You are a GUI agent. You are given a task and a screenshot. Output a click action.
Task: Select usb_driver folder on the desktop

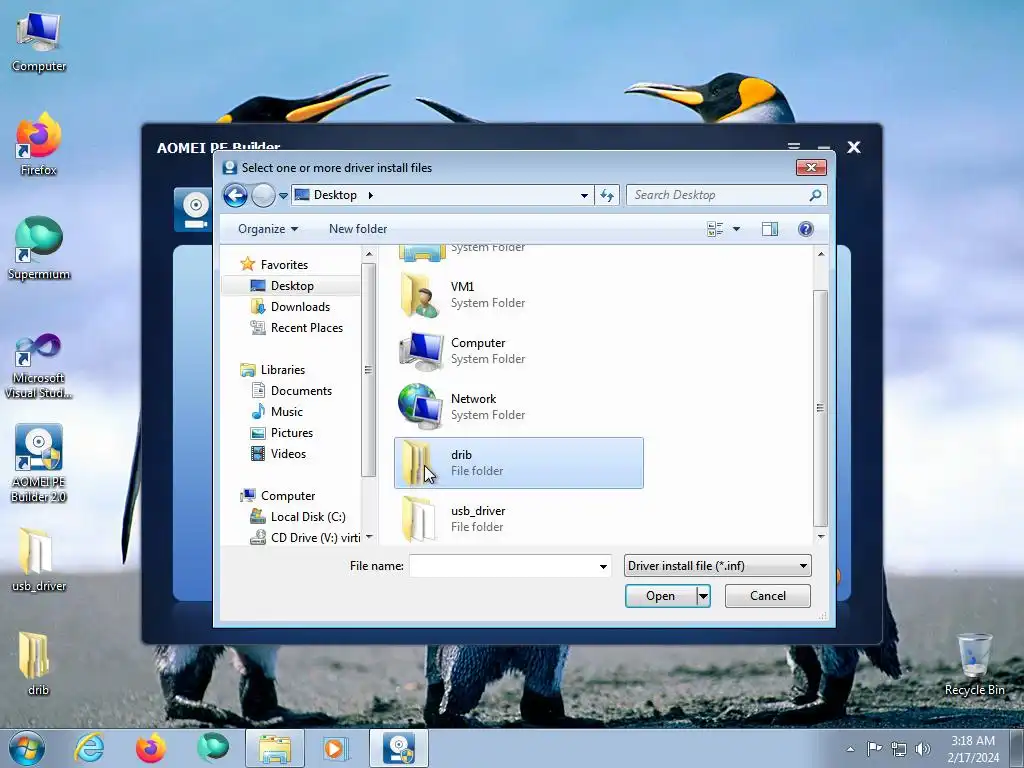click(39, 560)
